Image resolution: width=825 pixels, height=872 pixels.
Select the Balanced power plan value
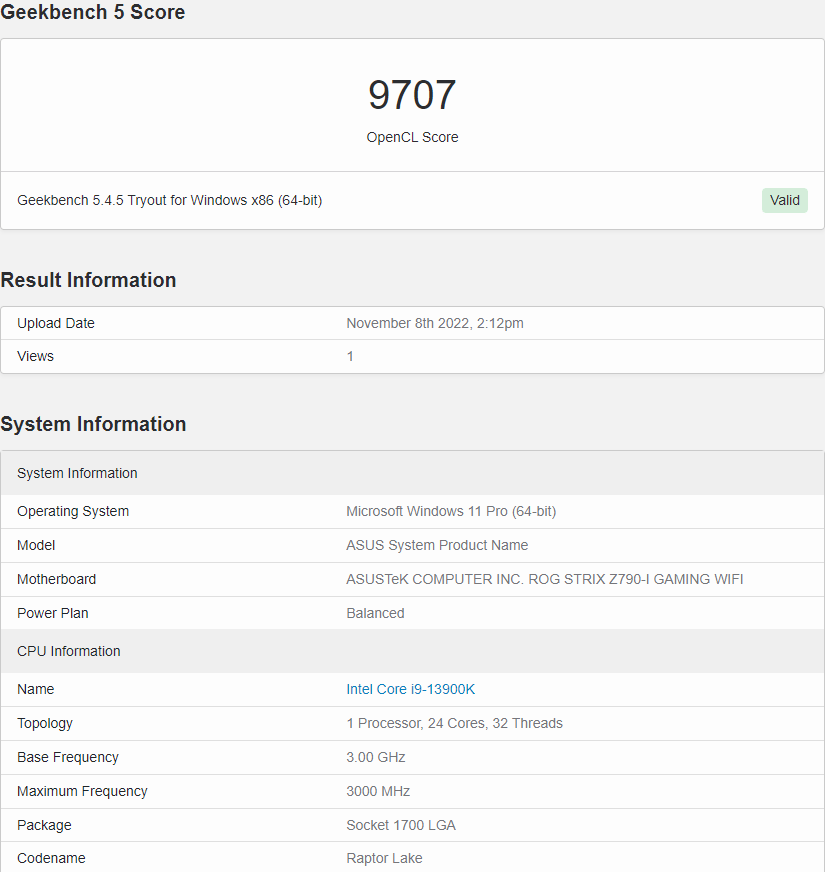coord(376,613)
